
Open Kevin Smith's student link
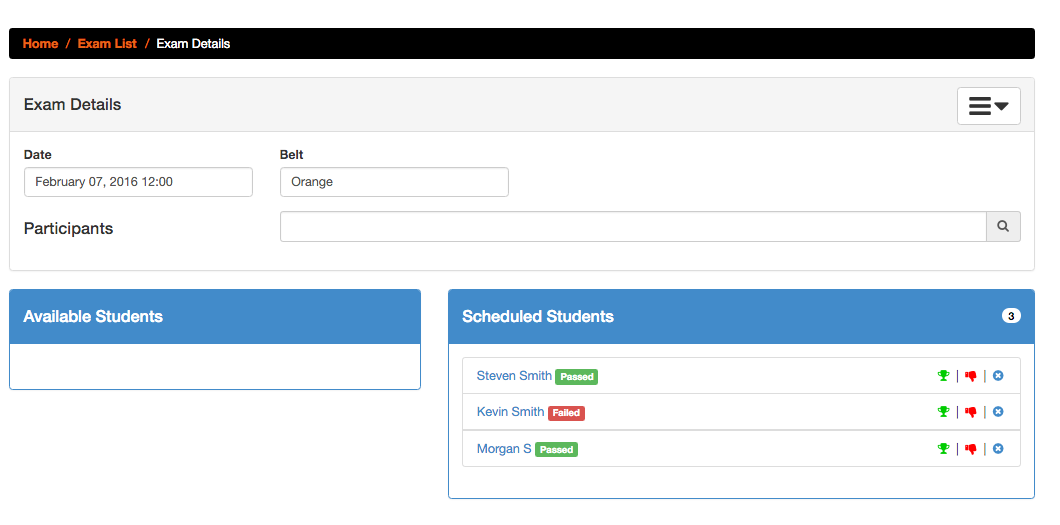510,411
